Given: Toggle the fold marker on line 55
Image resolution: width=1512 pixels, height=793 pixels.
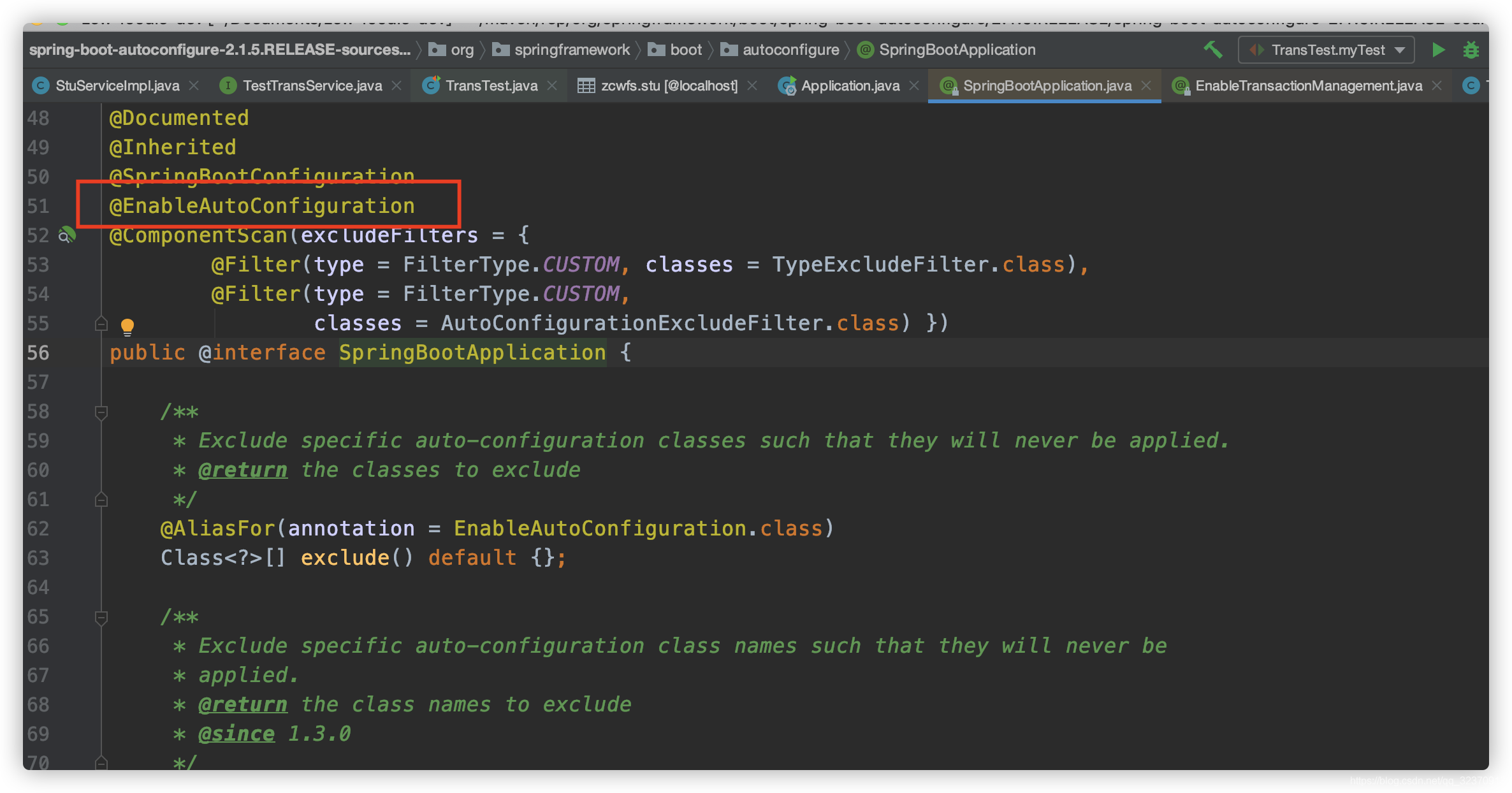Looking at the screenshot, I should [x=101, y=324].
